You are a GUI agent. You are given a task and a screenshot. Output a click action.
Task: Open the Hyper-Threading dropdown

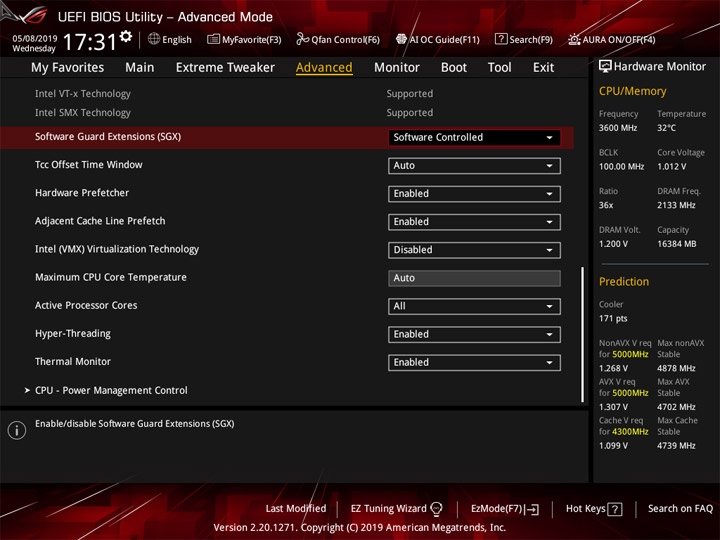474,334
